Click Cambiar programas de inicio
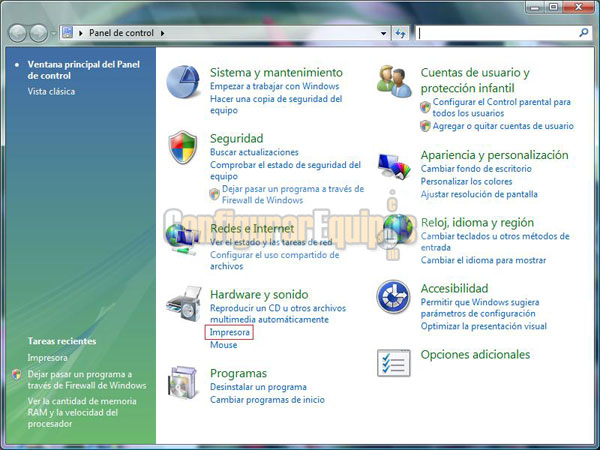 click(x=267, y=399)
